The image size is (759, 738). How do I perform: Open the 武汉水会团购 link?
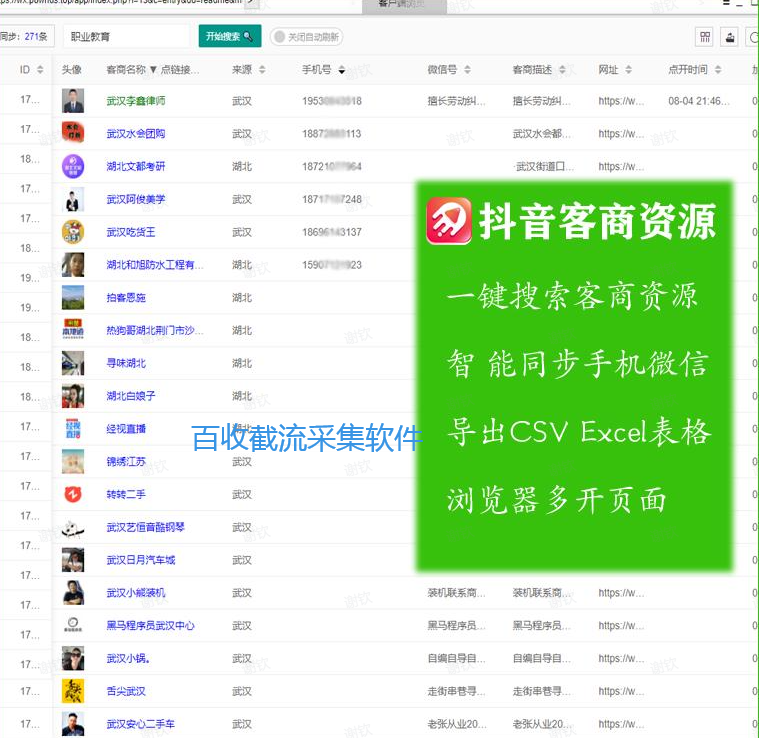click(136, 134)
